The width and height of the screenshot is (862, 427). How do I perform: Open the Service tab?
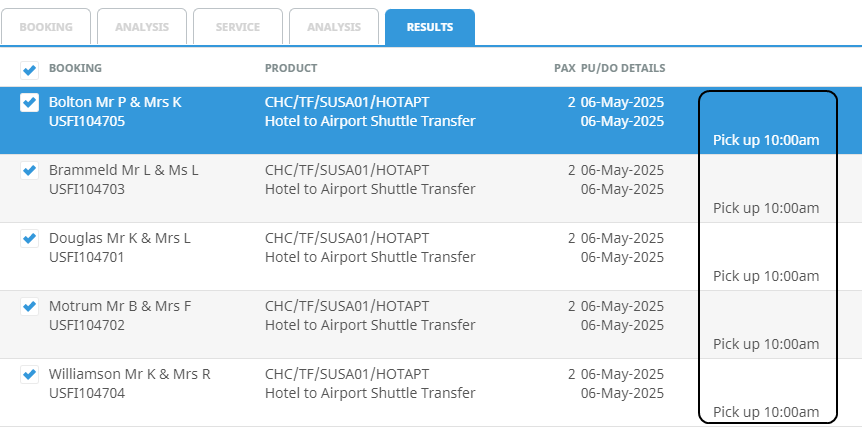pos(237,27)
